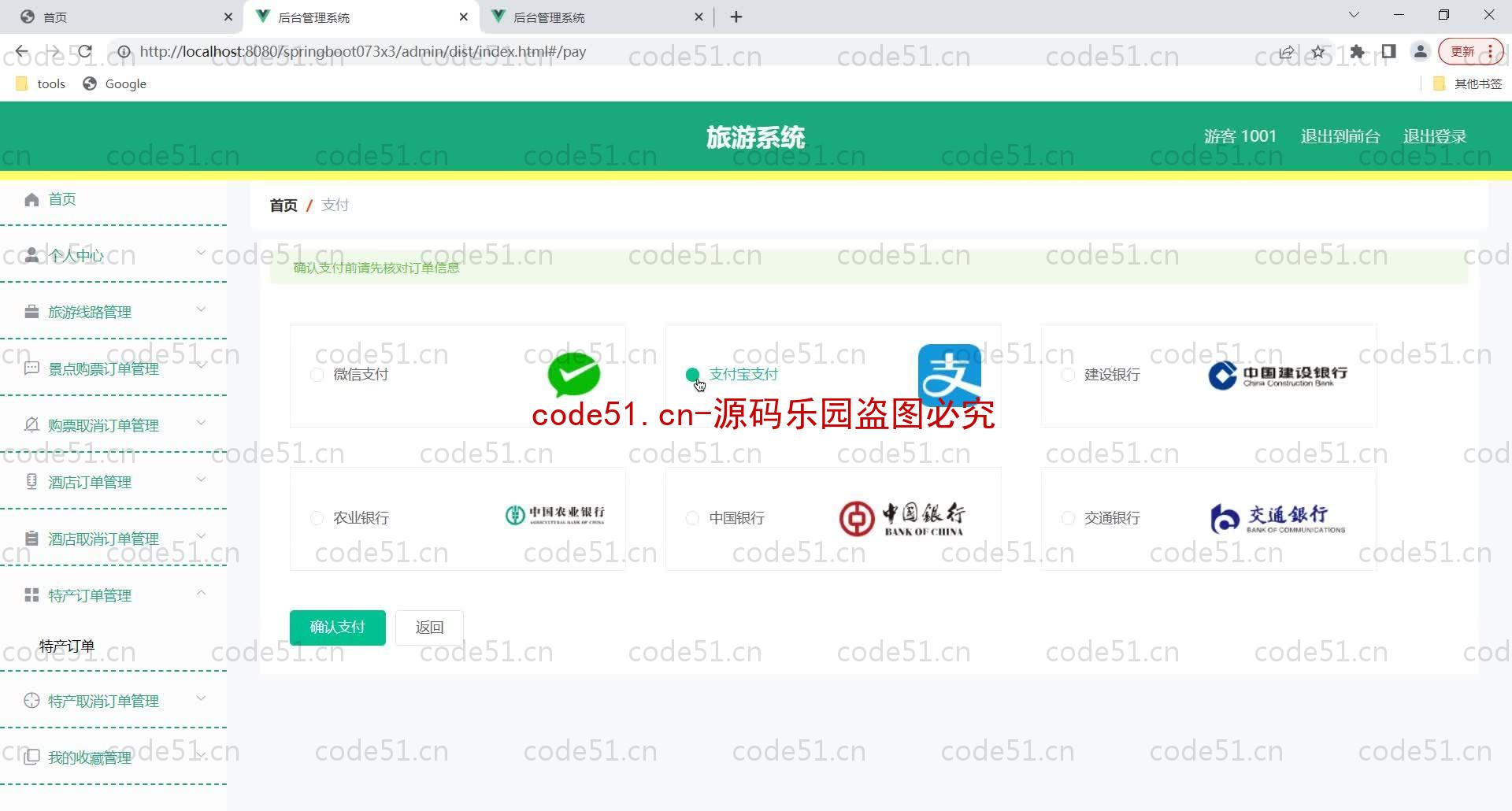1512x811 pixels.
Task: Click the person icon for 个人中心
Action: point(31,255)
